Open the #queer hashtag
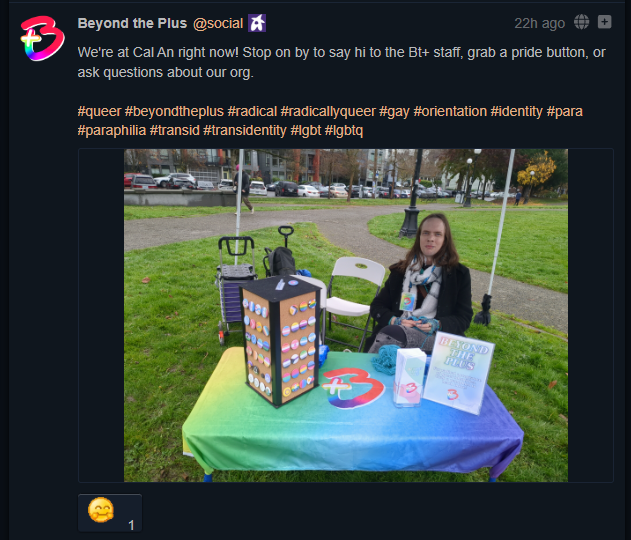 click(x=99, y=111)
